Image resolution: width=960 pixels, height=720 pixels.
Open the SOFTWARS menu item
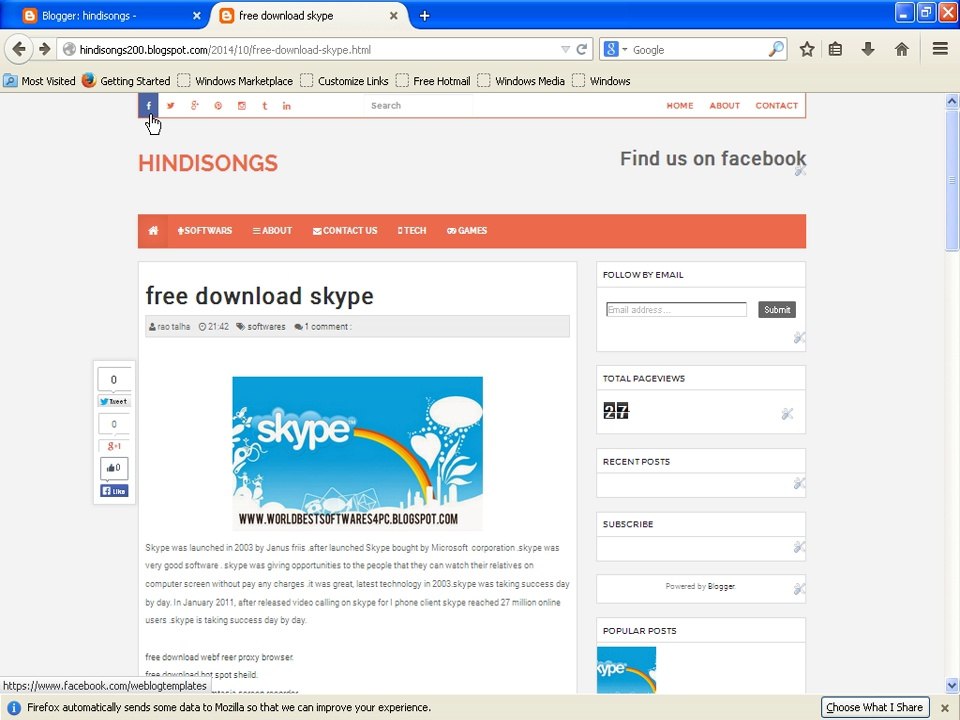tap(204, 231)
